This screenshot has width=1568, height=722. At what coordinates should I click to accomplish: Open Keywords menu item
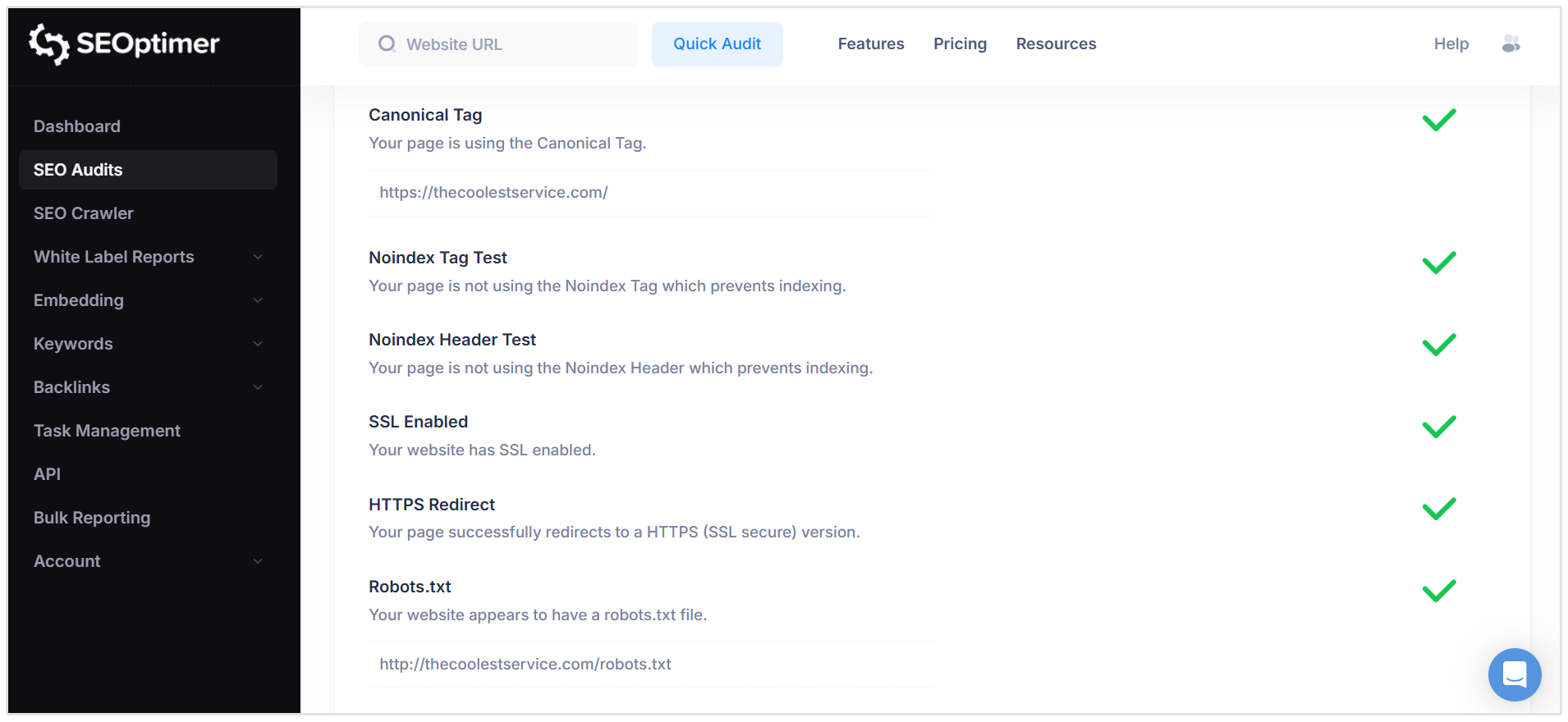(x=73, y=344)
